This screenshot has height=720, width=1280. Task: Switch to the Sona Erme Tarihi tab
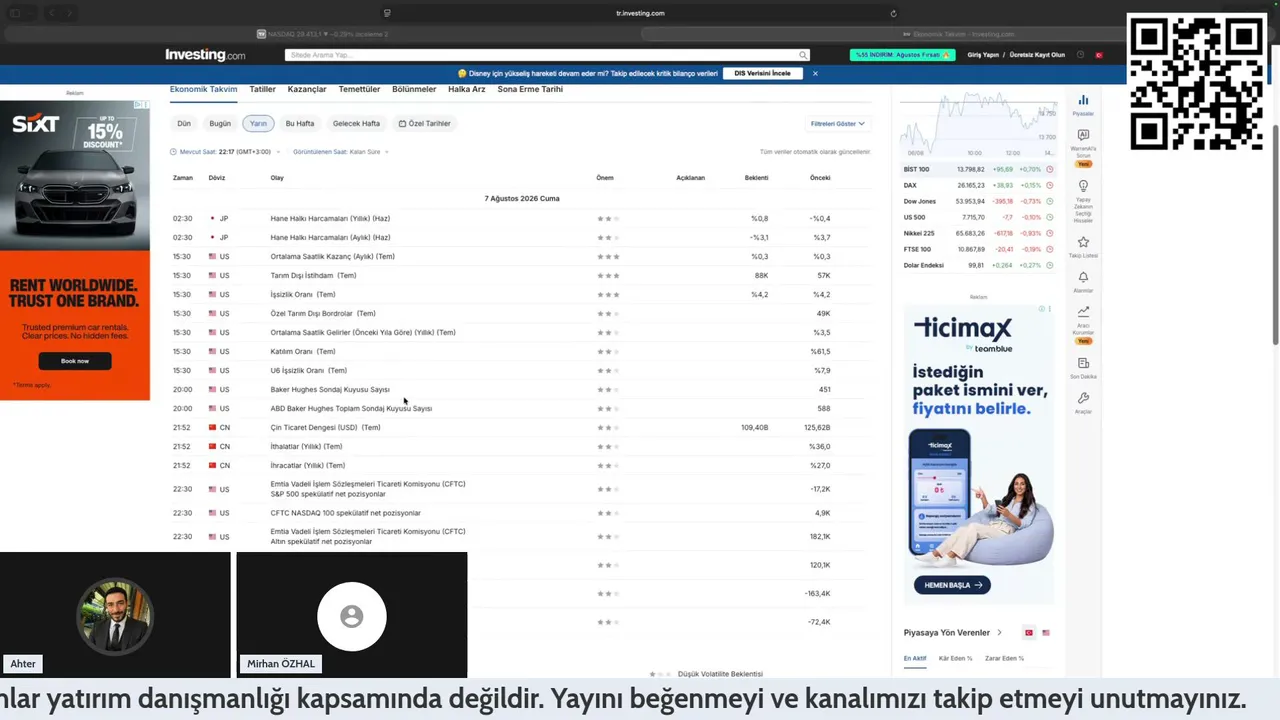[x=530, y=89]
